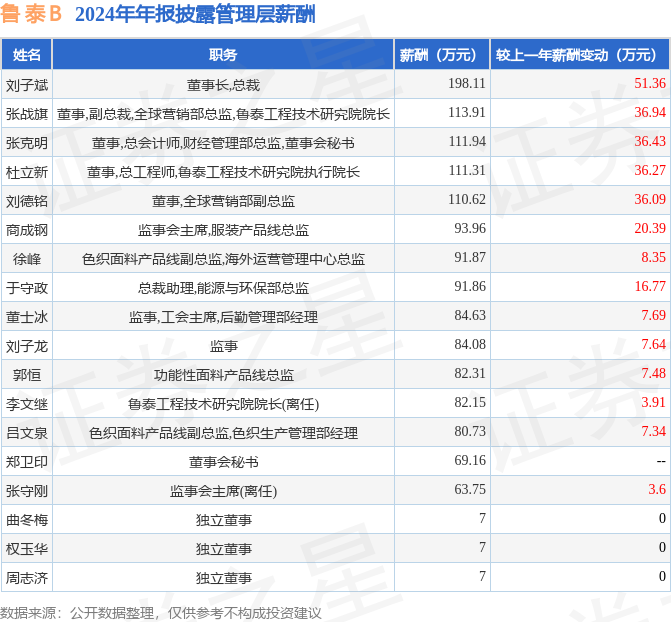Click the position 功能性面料产品线总监
Viewport: 671px width, 622px height.
click(x=223, y=375)
